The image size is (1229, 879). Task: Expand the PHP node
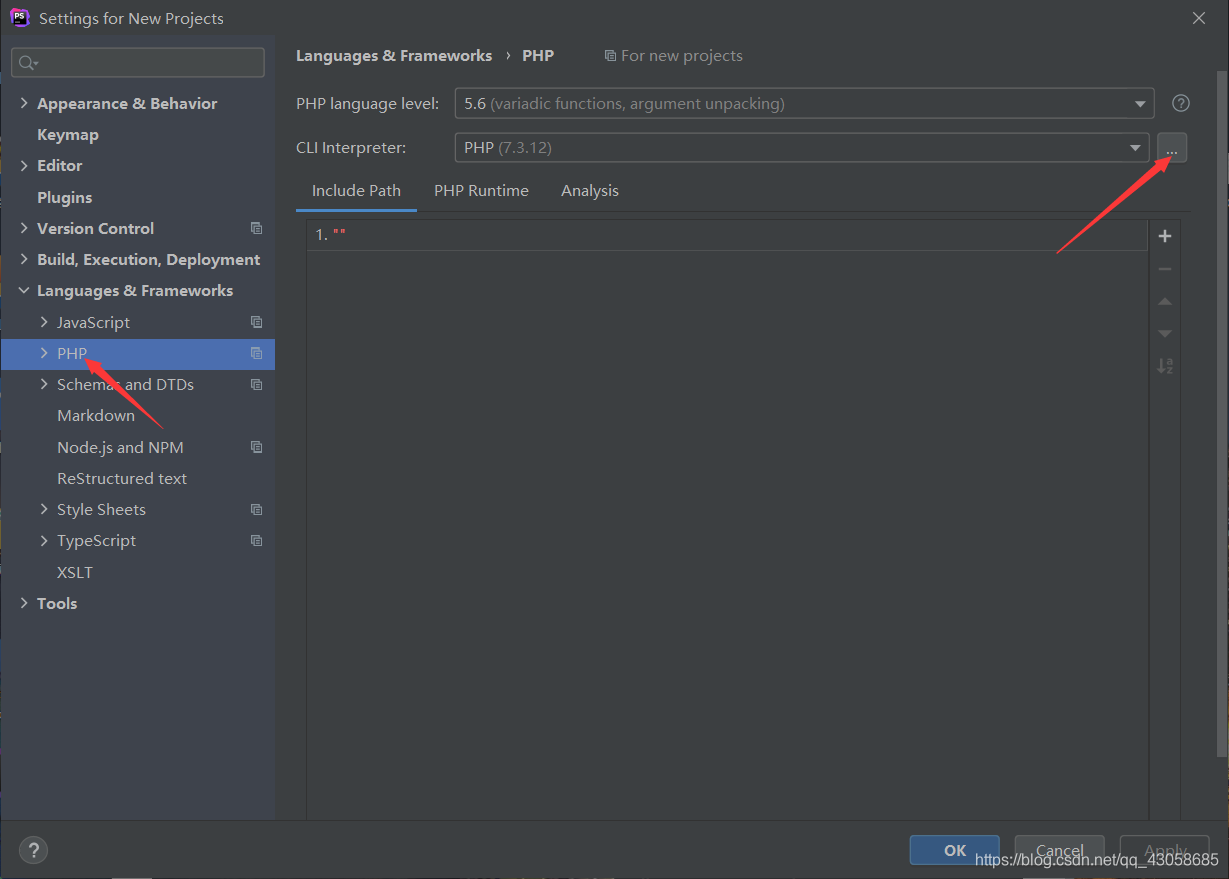coord(44,353)
